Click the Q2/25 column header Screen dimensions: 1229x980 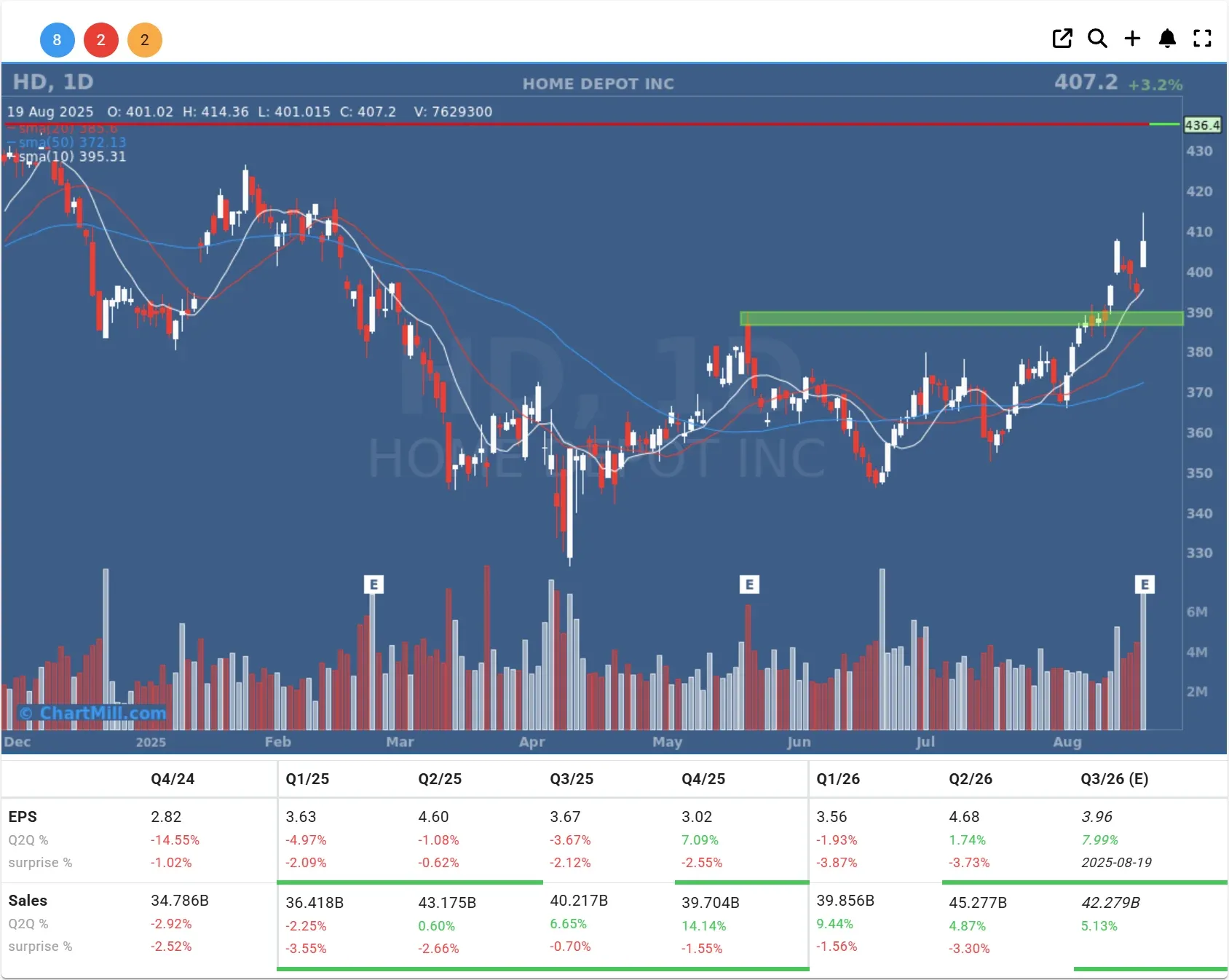tap(440, 779)
